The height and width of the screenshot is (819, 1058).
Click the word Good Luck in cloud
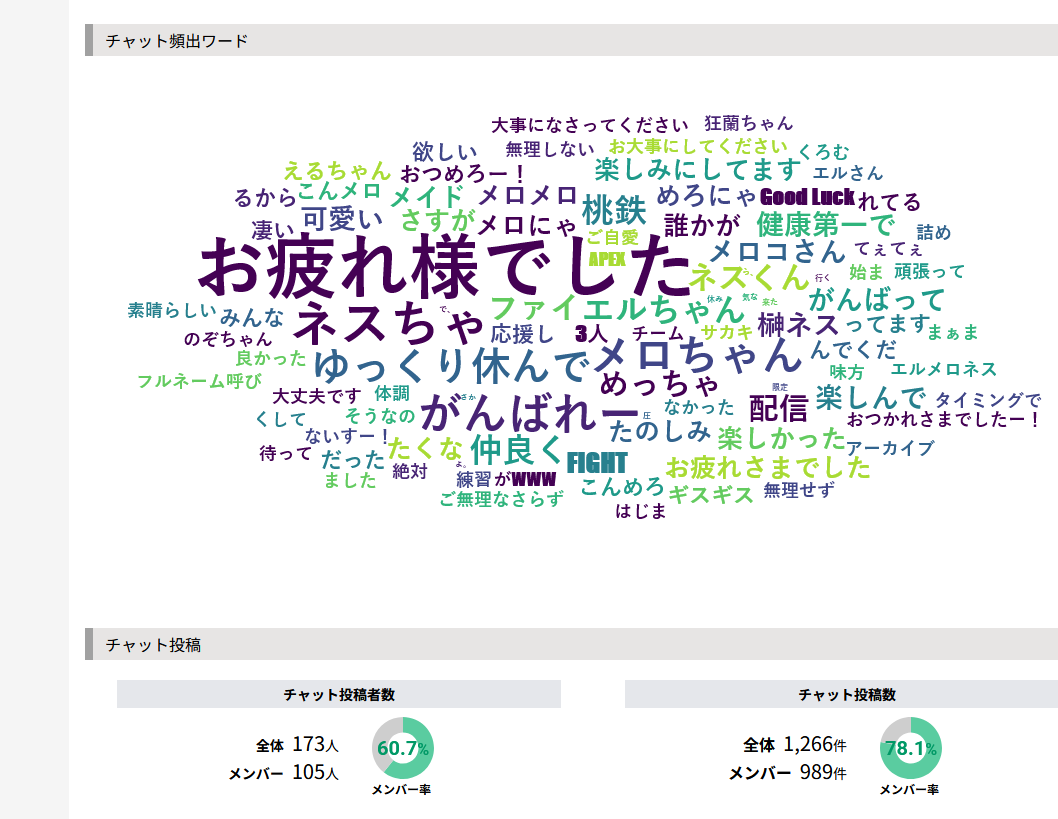(x=807, y=197)
